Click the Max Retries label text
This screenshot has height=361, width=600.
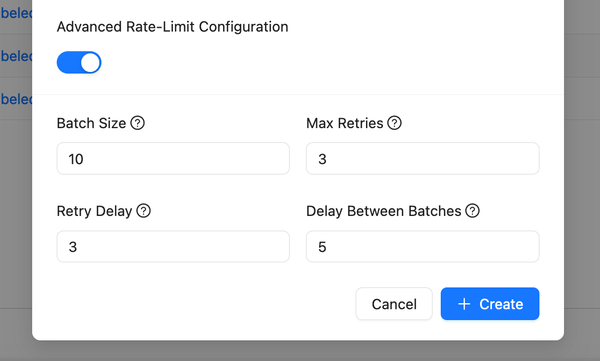[344, 123]
